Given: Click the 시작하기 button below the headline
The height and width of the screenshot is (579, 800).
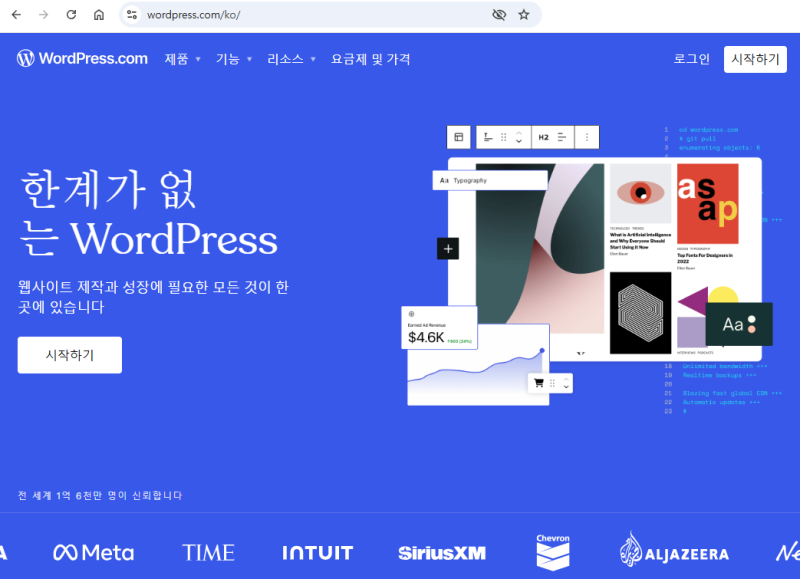Looking at the screenshot, I should 70,355.
